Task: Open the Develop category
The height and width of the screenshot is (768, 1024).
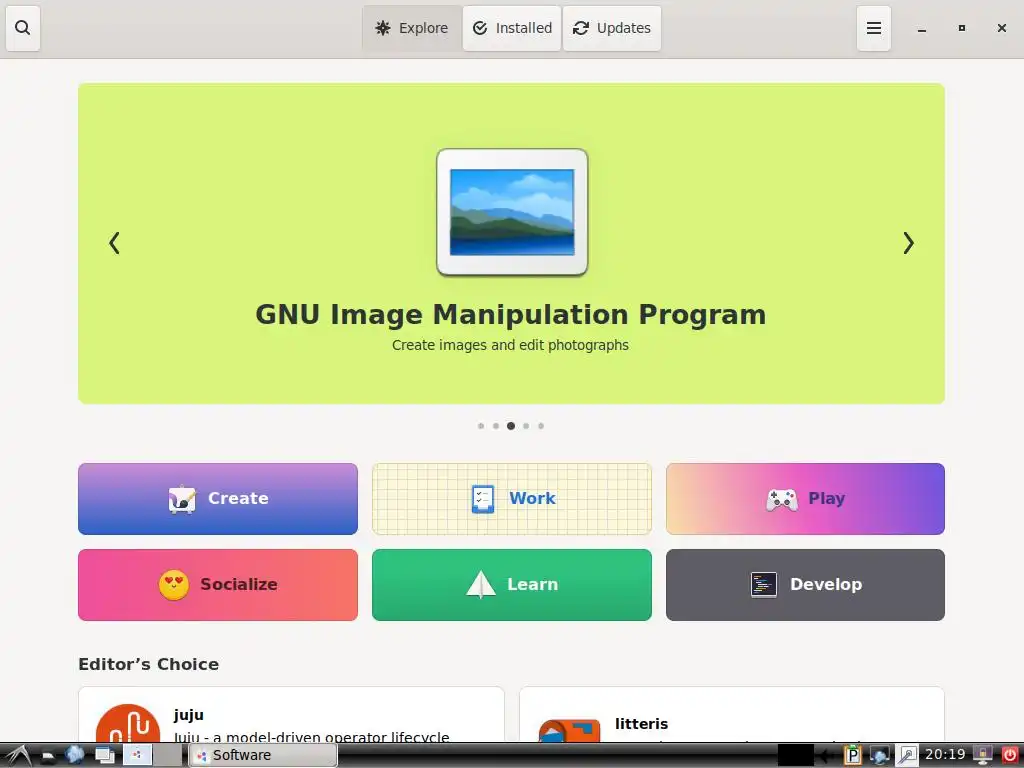Action: tap(805, 584)
